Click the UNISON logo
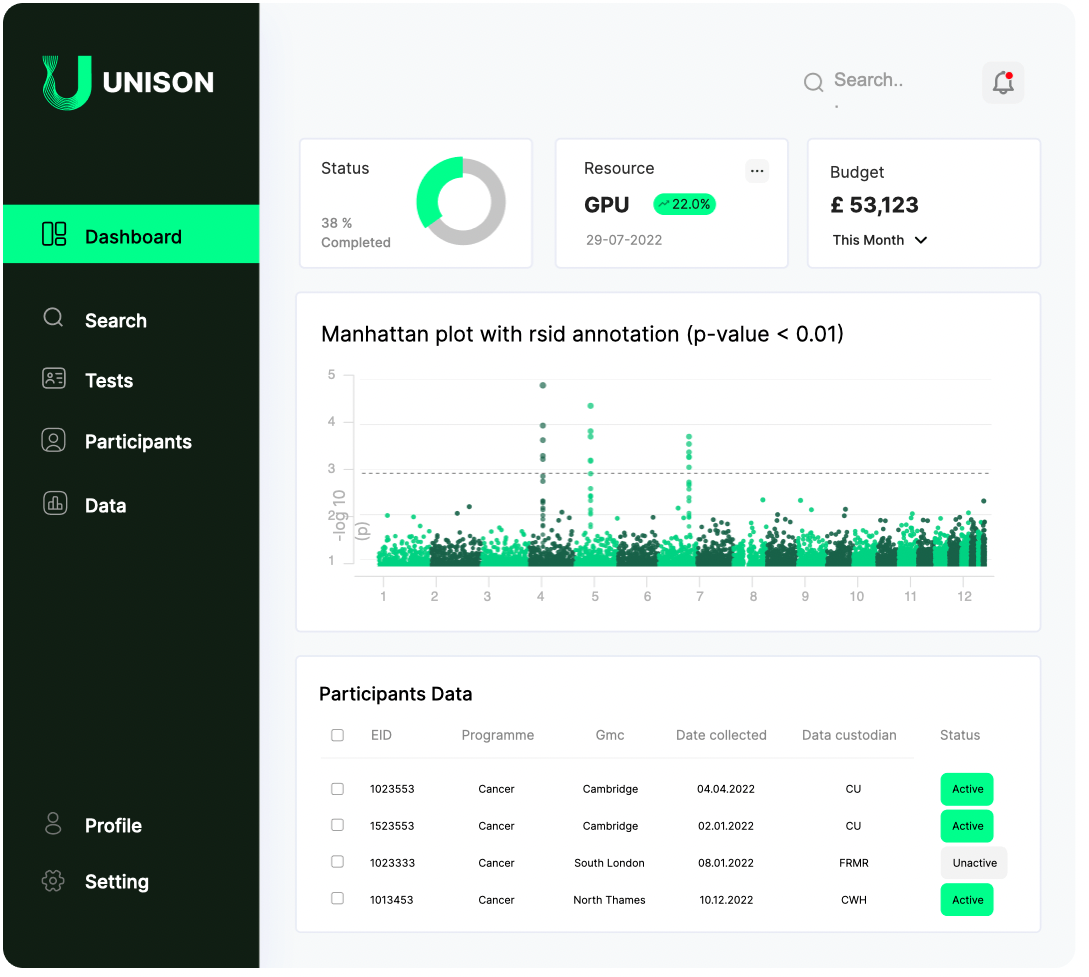 point(128,82)
